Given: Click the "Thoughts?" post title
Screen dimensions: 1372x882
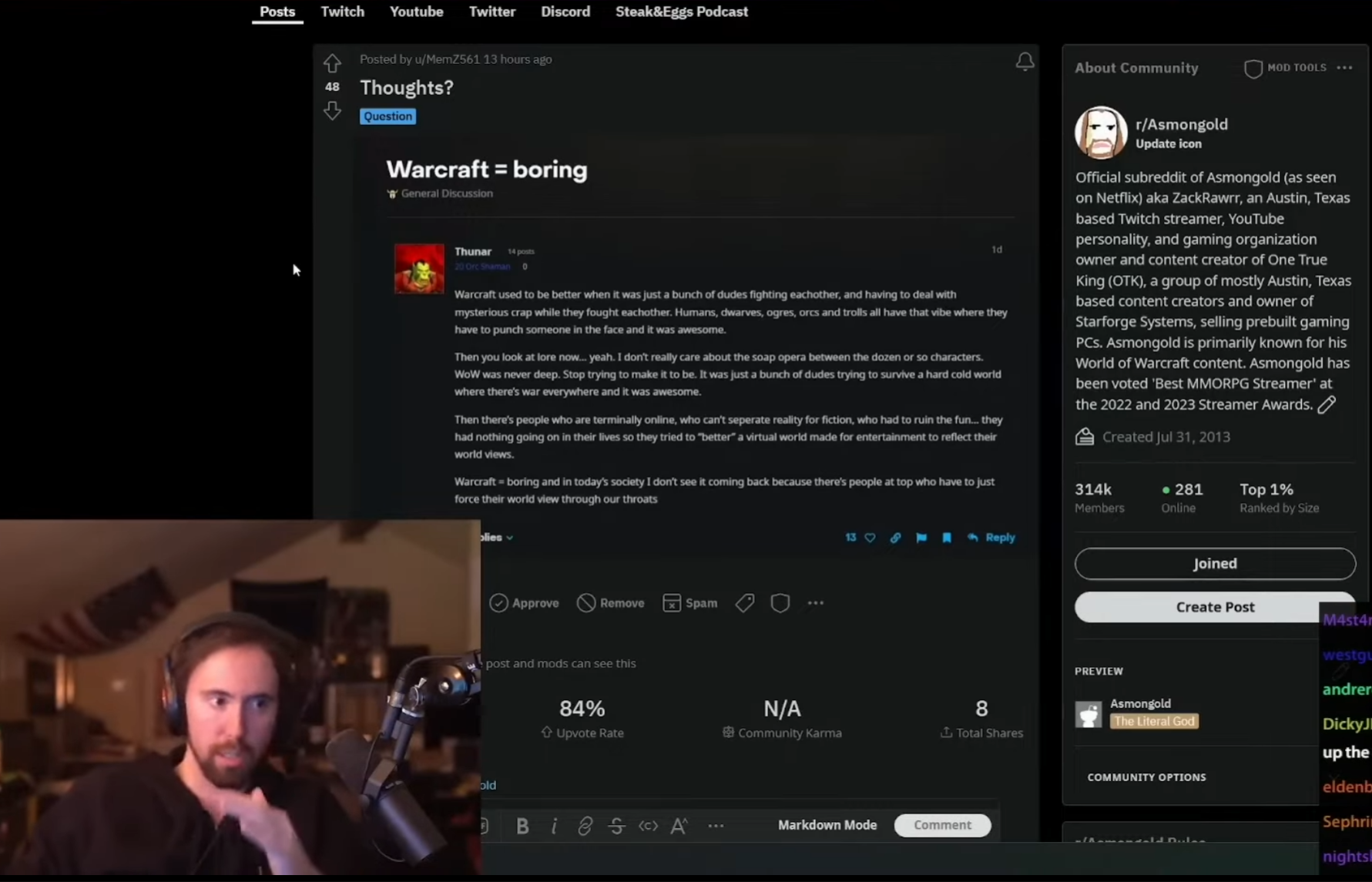Looking at the screenshot, I should click(407, 88).
